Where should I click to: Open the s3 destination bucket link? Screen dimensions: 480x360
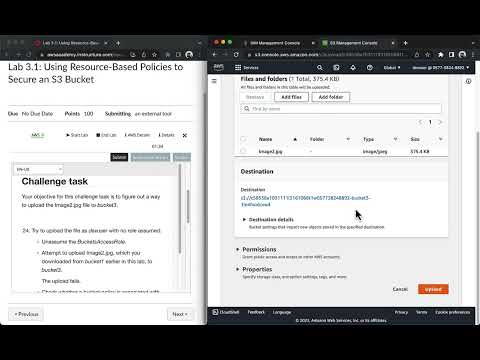[x=305, y=201]
